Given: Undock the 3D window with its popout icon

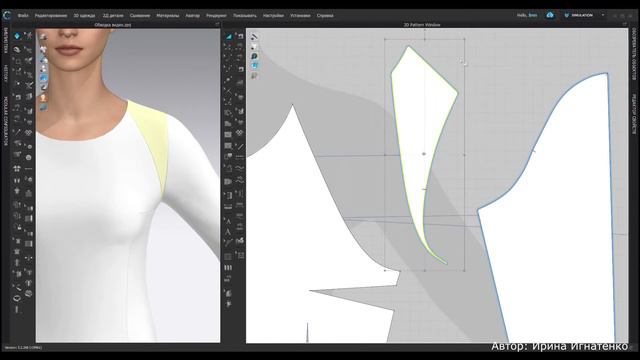Looking at the screenshot, I should click(217, 24).
